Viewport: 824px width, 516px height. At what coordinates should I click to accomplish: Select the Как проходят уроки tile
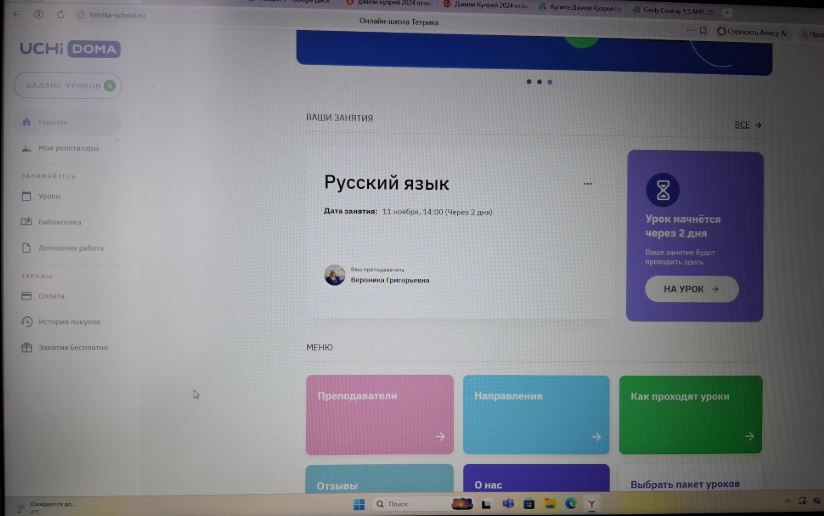tap(690, 415)
